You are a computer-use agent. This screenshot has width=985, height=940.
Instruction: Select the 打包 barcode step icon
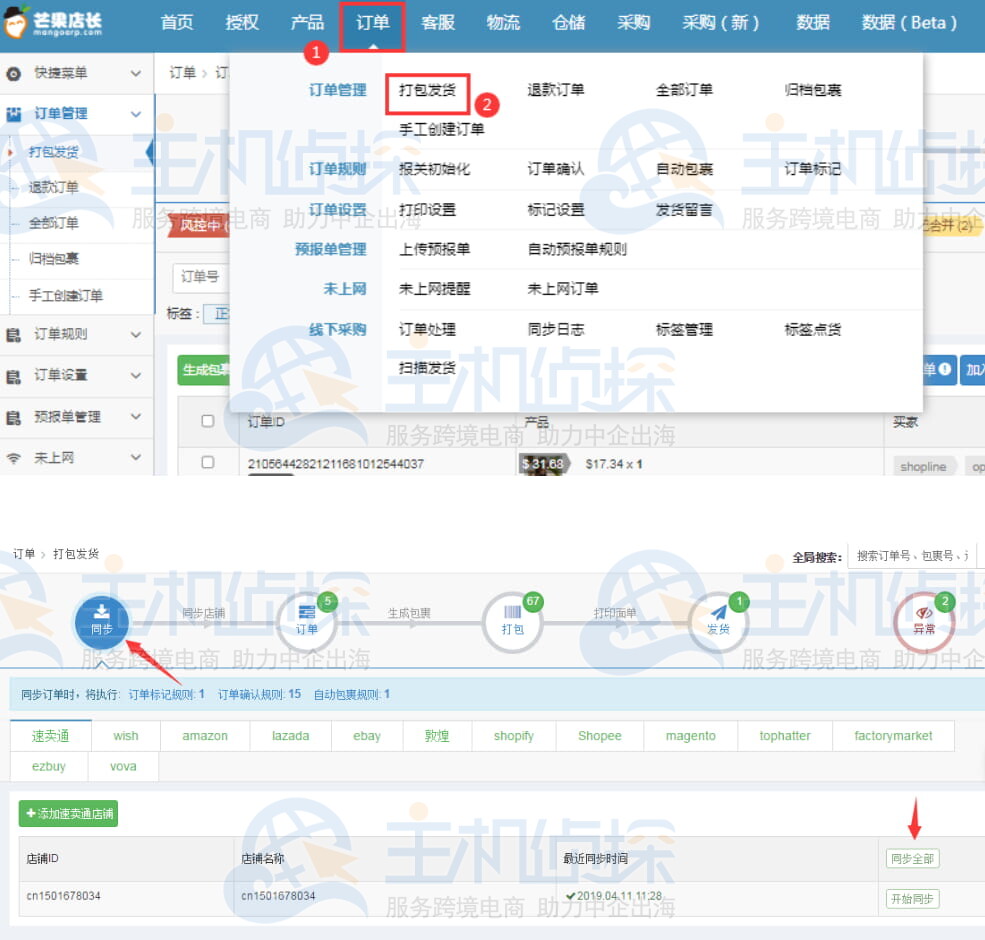[512, 620]
